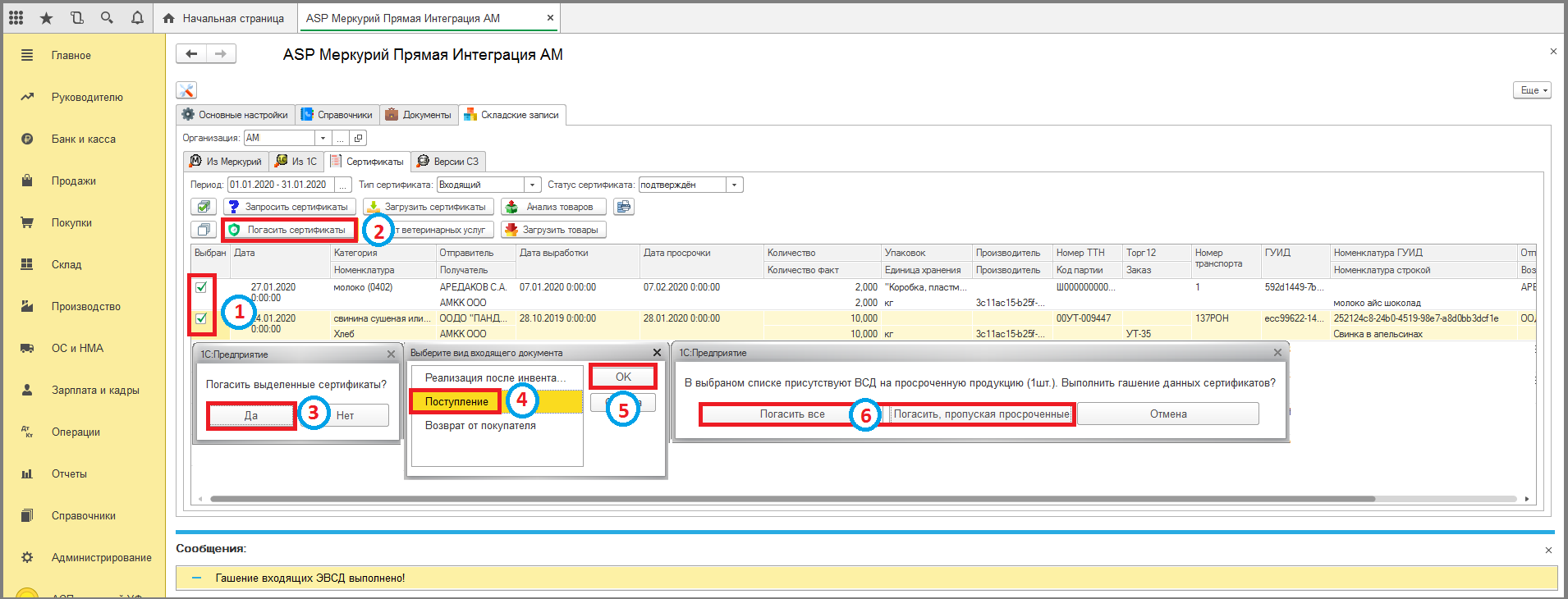This screenshot has width=1568, height=599.
Task: Toggle checkbox for молоко (0402) row
Action: (201, 287)
